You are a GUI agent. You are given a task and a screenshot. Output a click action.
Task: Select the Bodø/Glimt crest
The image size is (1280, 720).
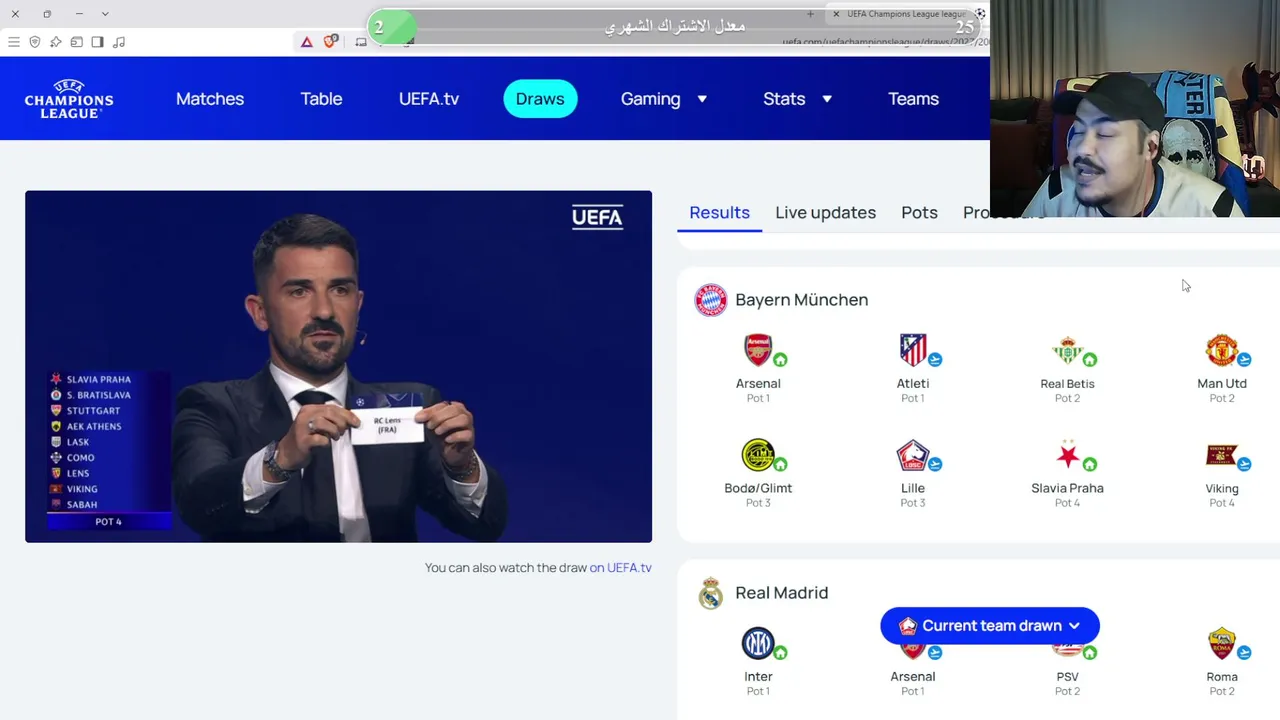point(758,455)
